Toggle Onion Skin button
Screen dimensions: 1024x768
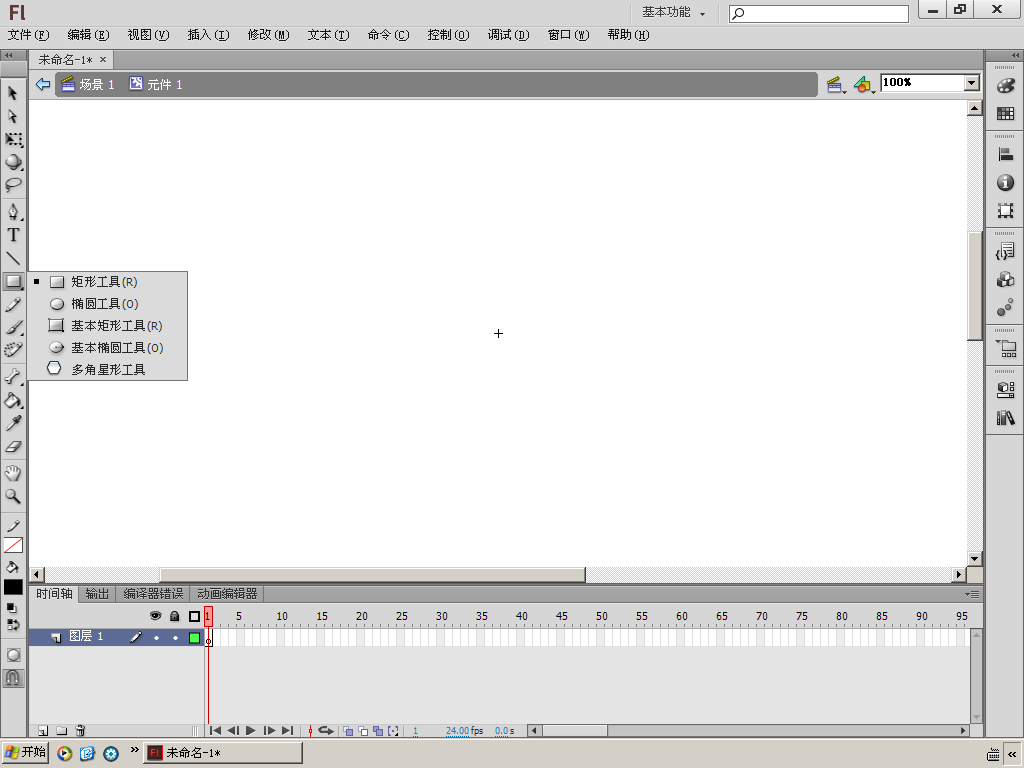click(348, 731)
